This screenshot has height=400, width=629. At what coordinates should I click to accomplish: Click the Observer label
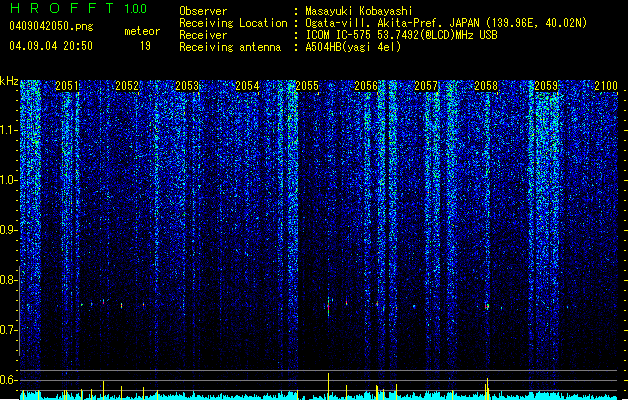pyautogui.click(x=203, y=11)
